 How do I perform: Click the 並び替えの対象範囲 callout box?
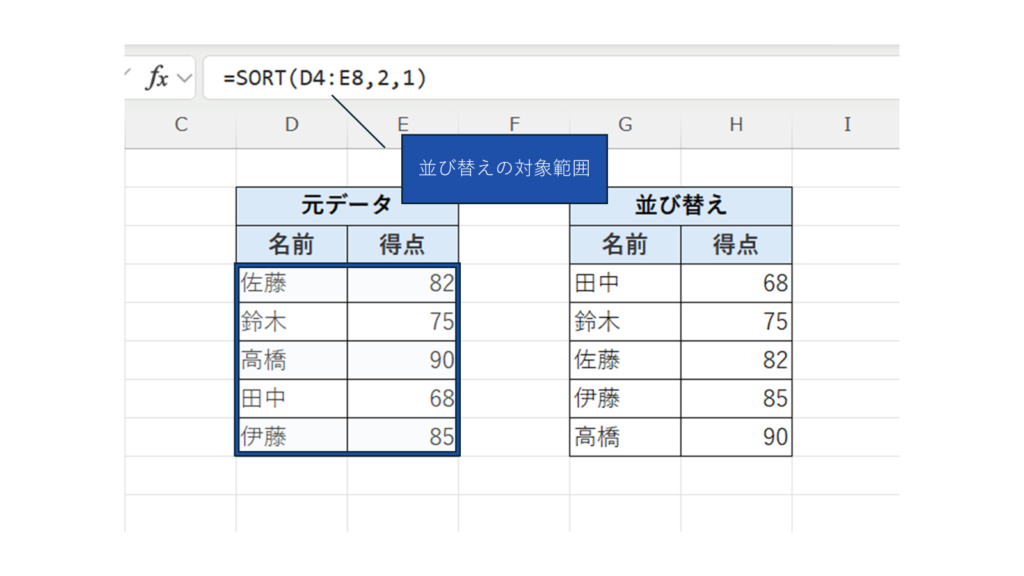click(504, 168)
